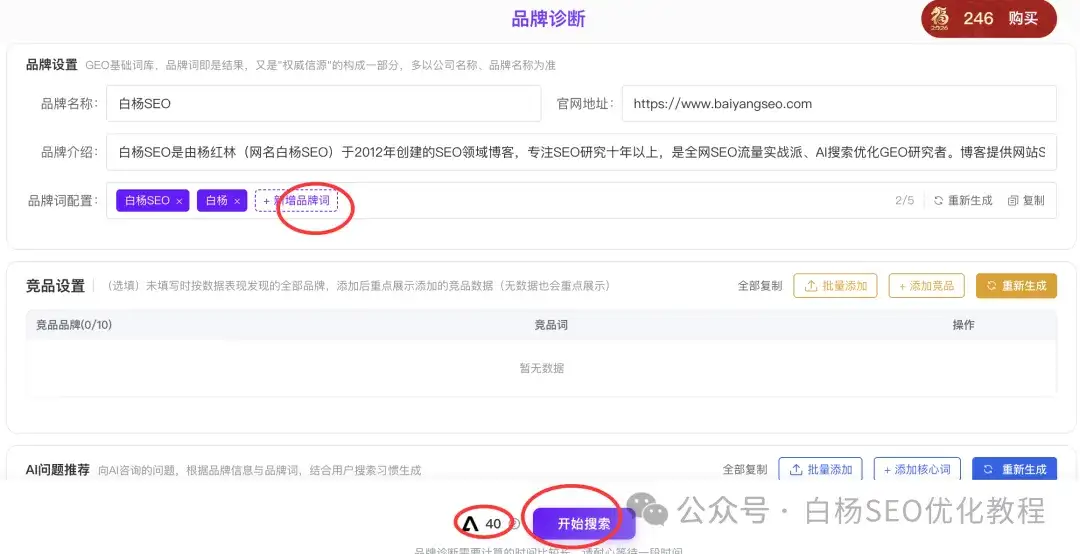Remove the 白杨SEO brand tag
This screenshot has height=554, width=1080.
click(x=179, y=201)
